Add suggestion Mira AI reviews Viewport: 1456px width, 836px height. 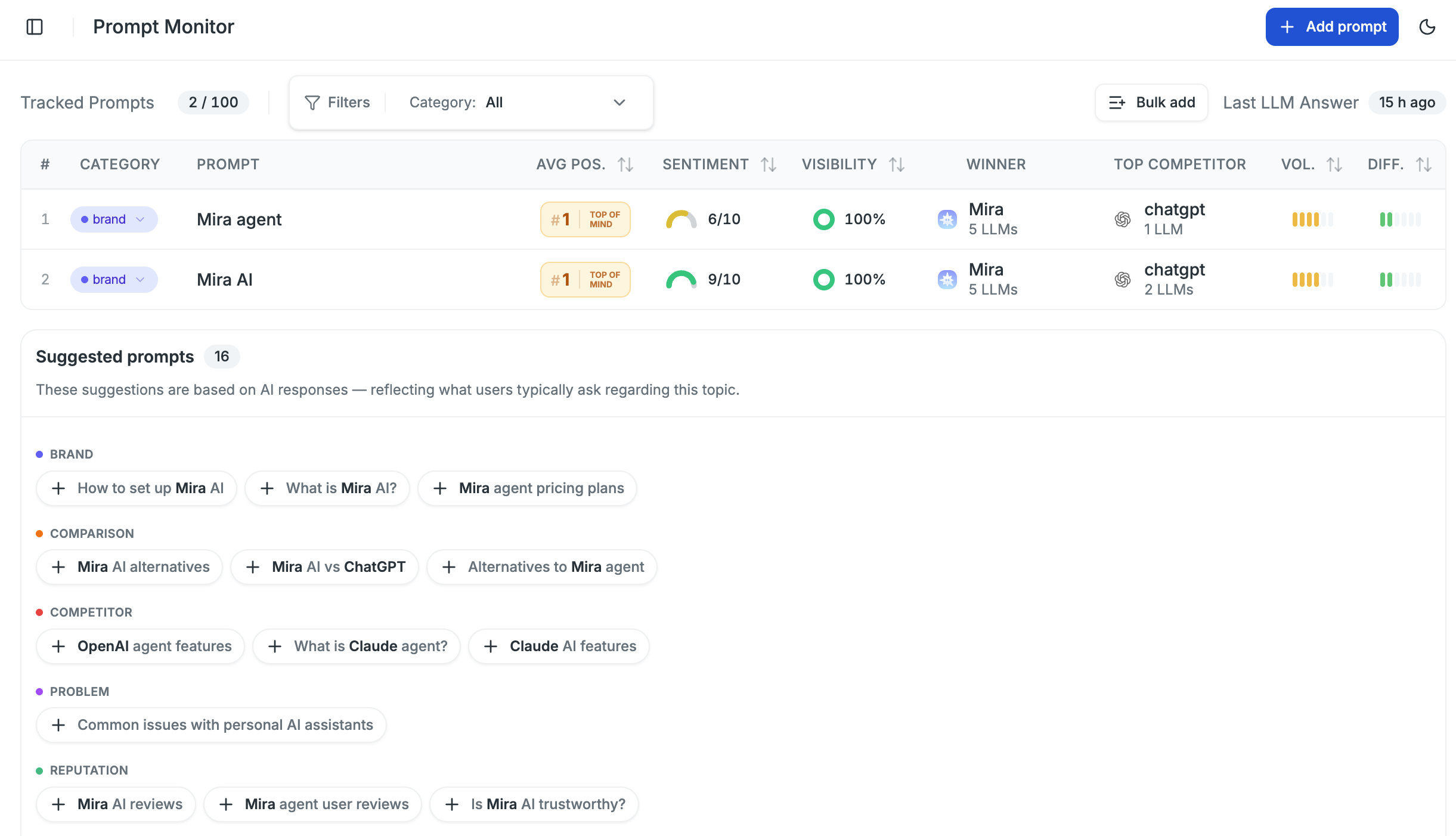116,804
